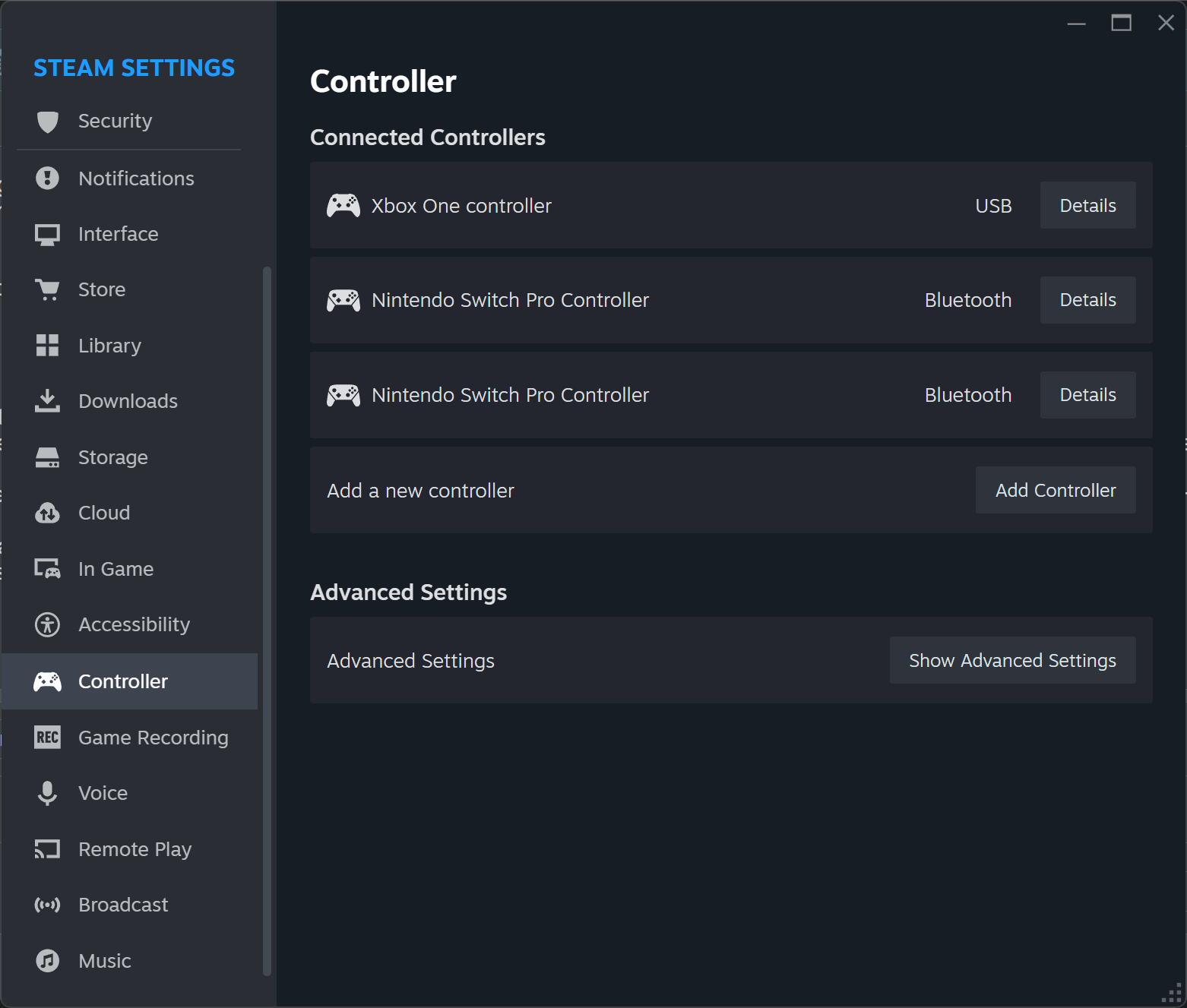Show Advanced Settings for controllers

(1012, 660)
